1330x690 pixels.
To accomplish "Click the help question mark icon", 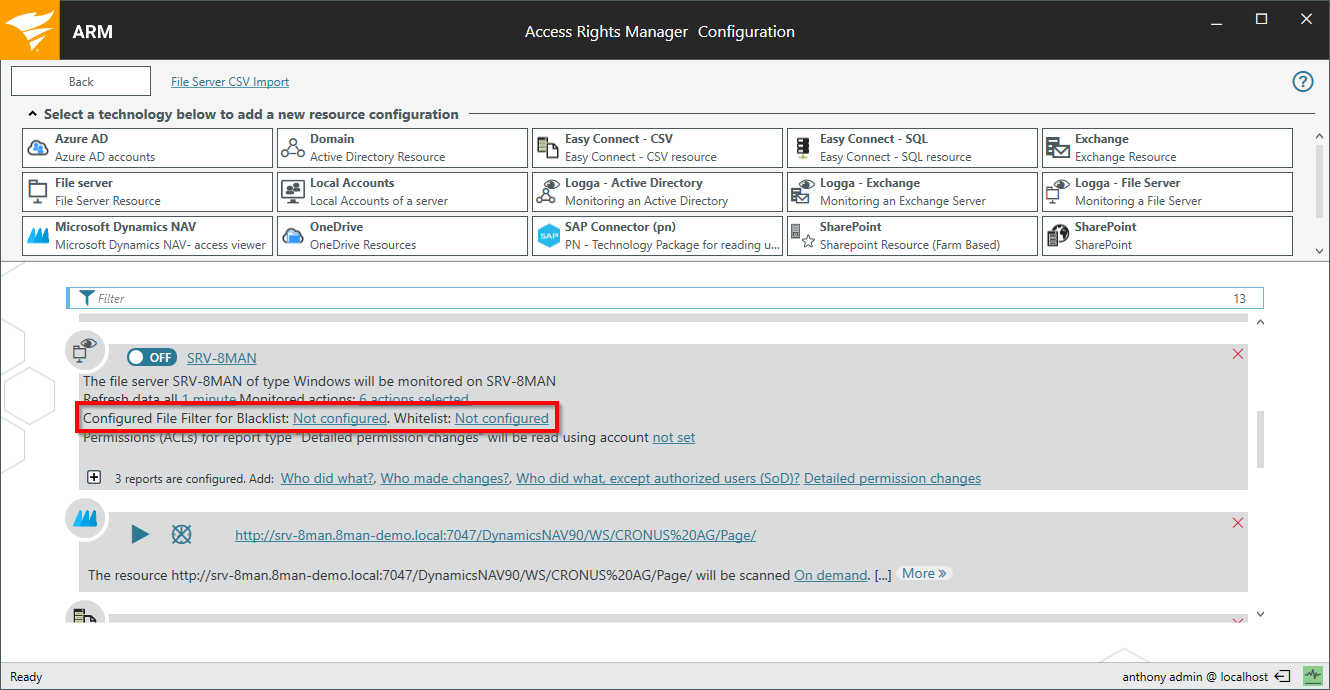I will [x=1303, y=82].
